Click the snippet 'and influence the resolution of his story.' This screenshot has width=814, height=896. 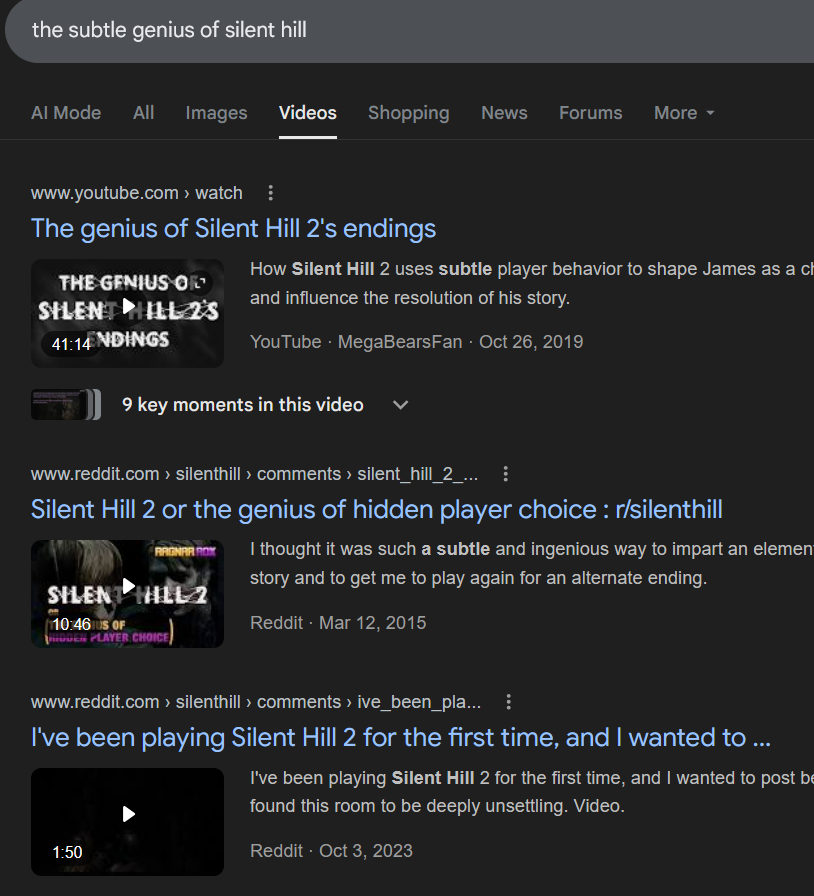click(410, 298)
